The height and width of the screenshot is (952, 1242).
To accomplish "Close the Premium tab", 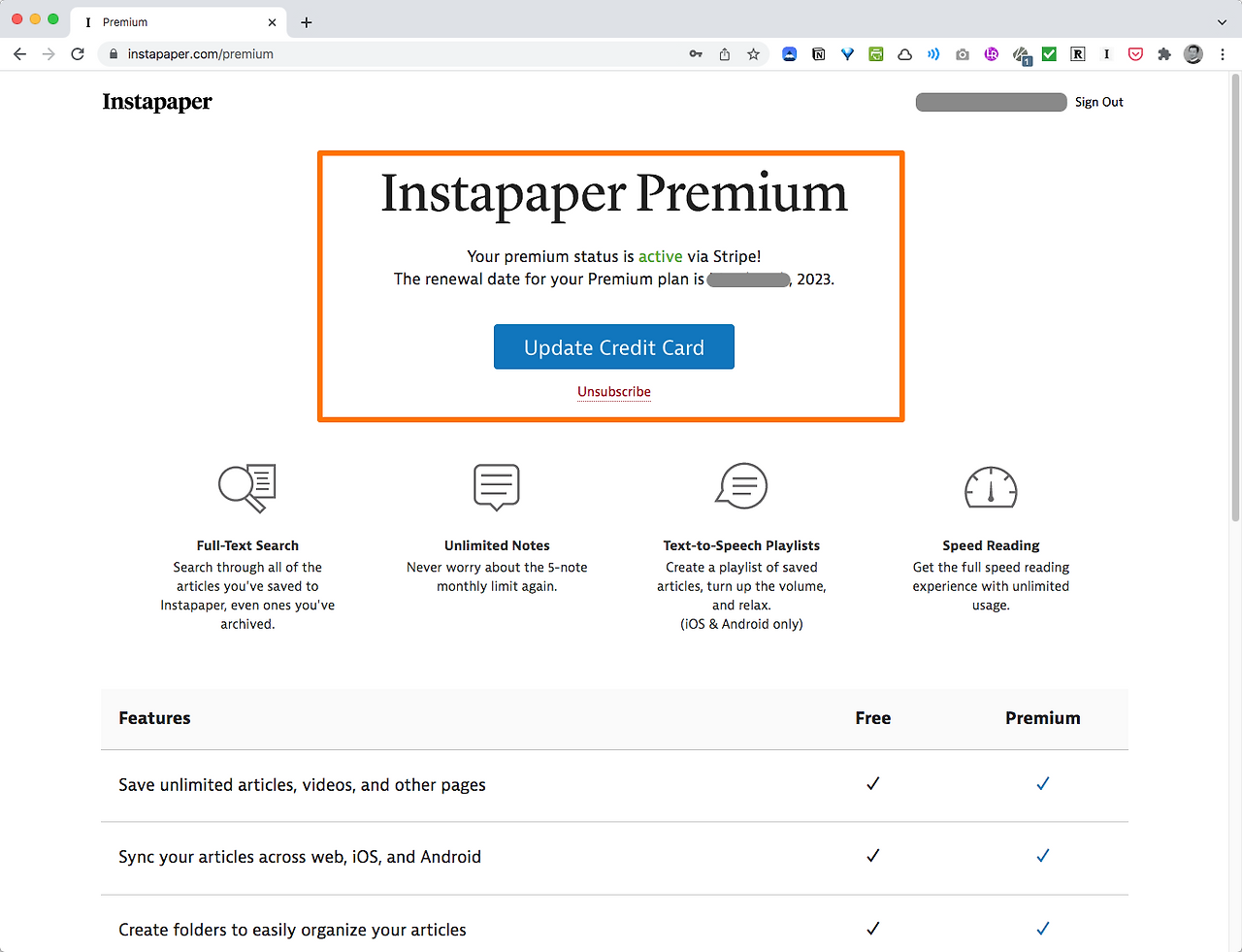I will click(x=272, y=22).
